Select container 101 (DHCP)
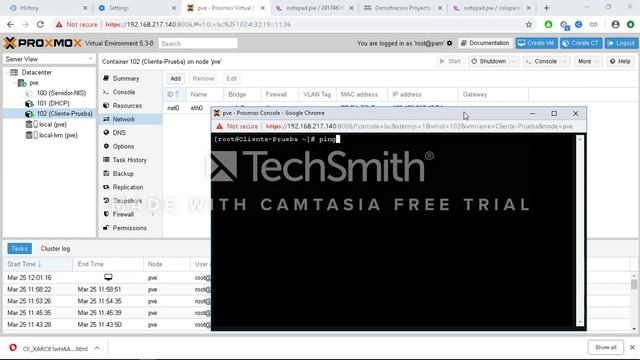 [53, 103]
